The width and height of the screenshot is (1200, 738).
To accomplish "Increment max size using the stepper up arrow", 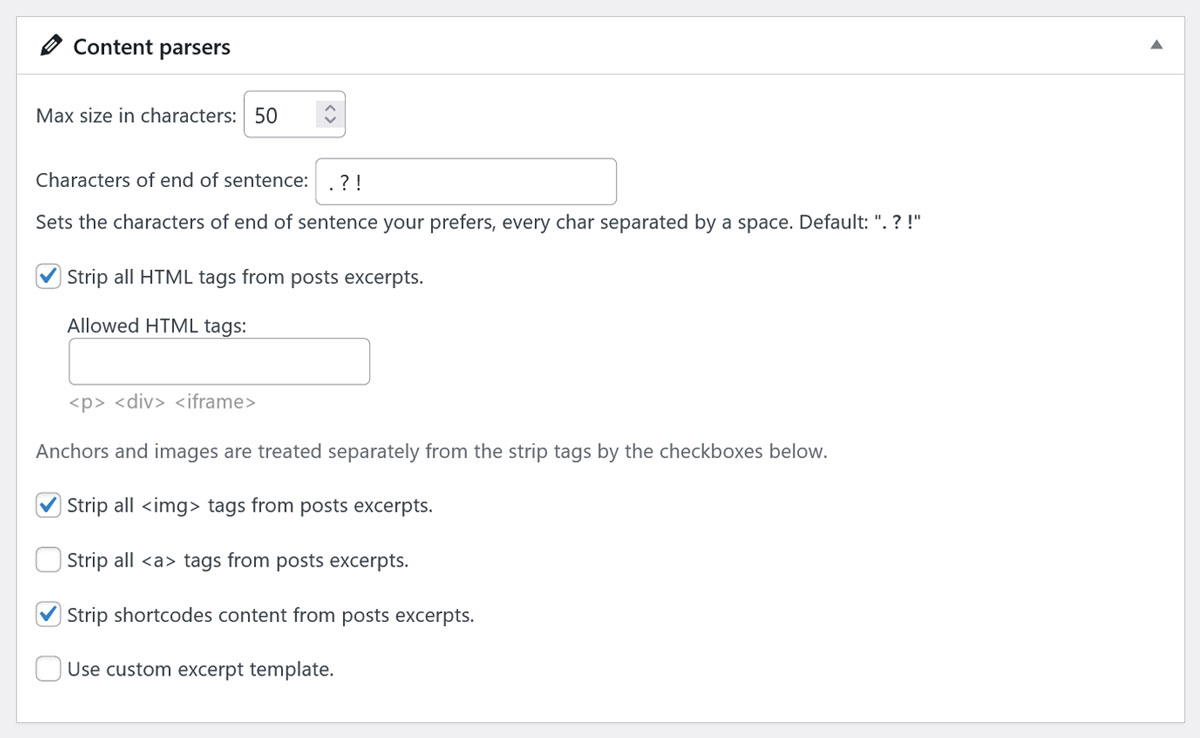I will coord(328,108).
